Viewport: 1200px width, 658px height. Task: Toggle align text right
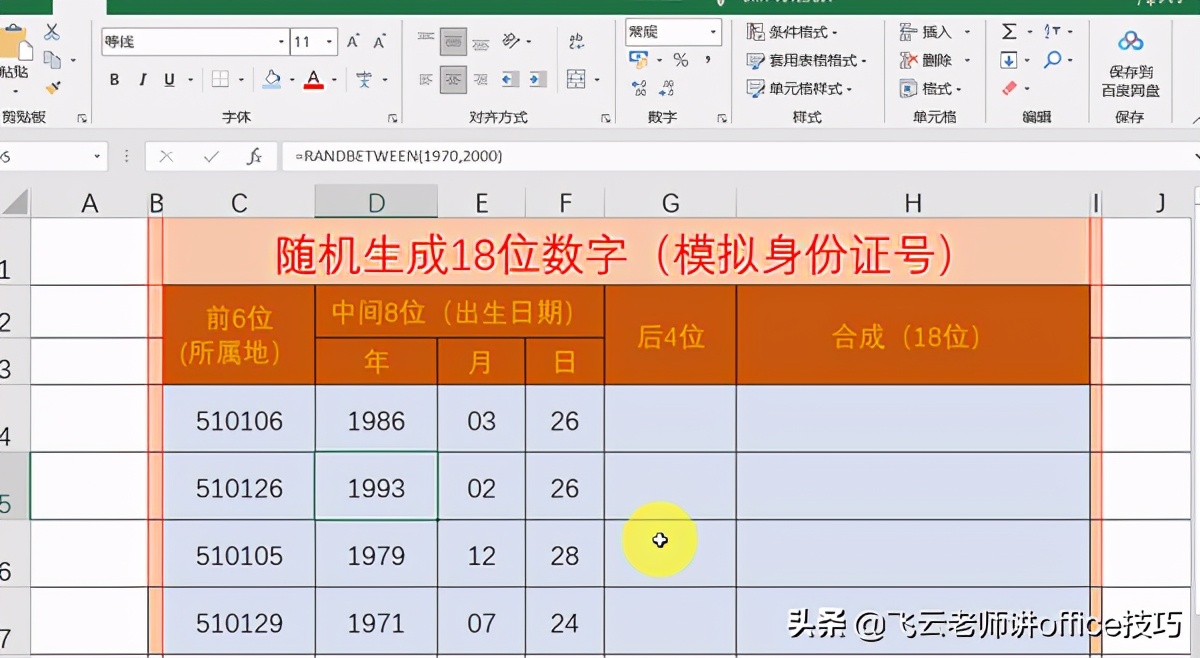click(481, 79)
